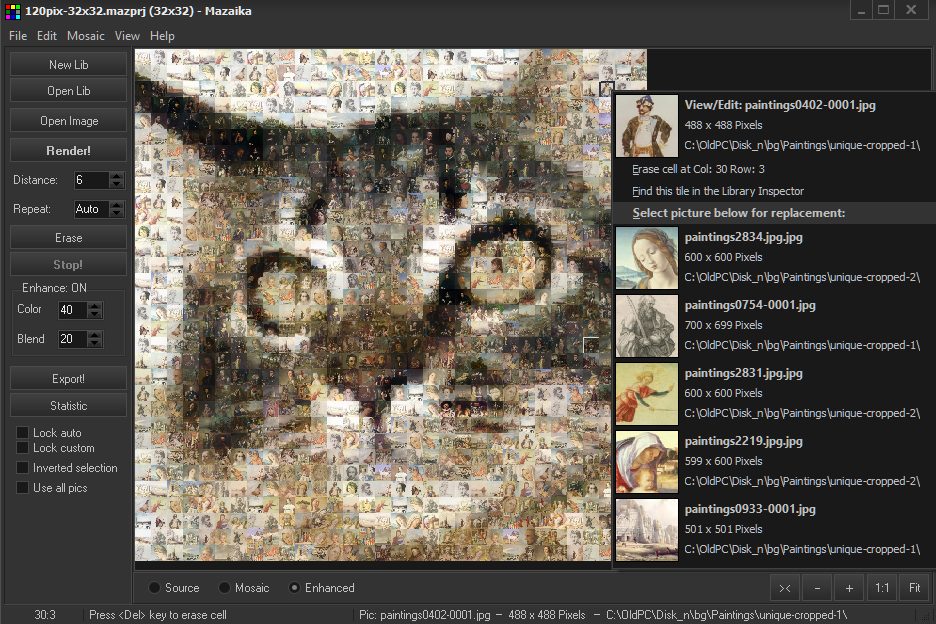Click Export! to save the mosaic
Viewport: 936px width, 624px height.
(68, 378)
